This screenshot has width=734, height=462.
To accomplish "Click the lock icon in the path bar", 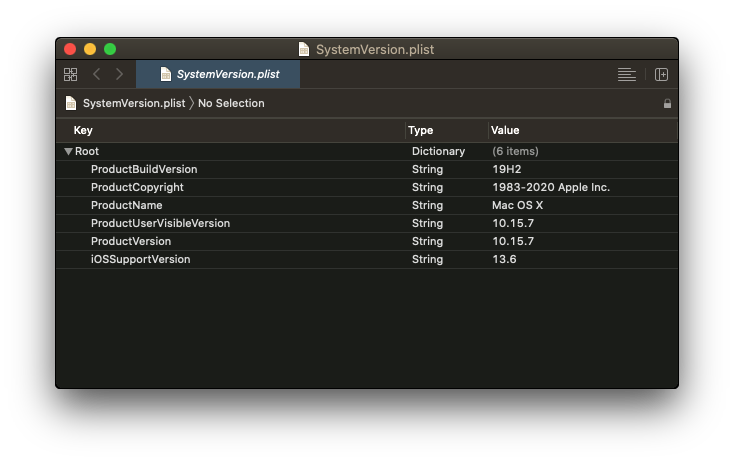I will [667, 103].
